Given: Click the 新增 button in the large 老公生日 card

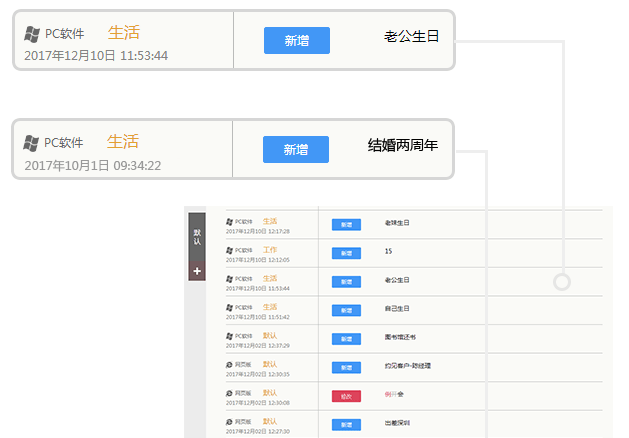Looking at the screenshot, I should pos(297,41).
